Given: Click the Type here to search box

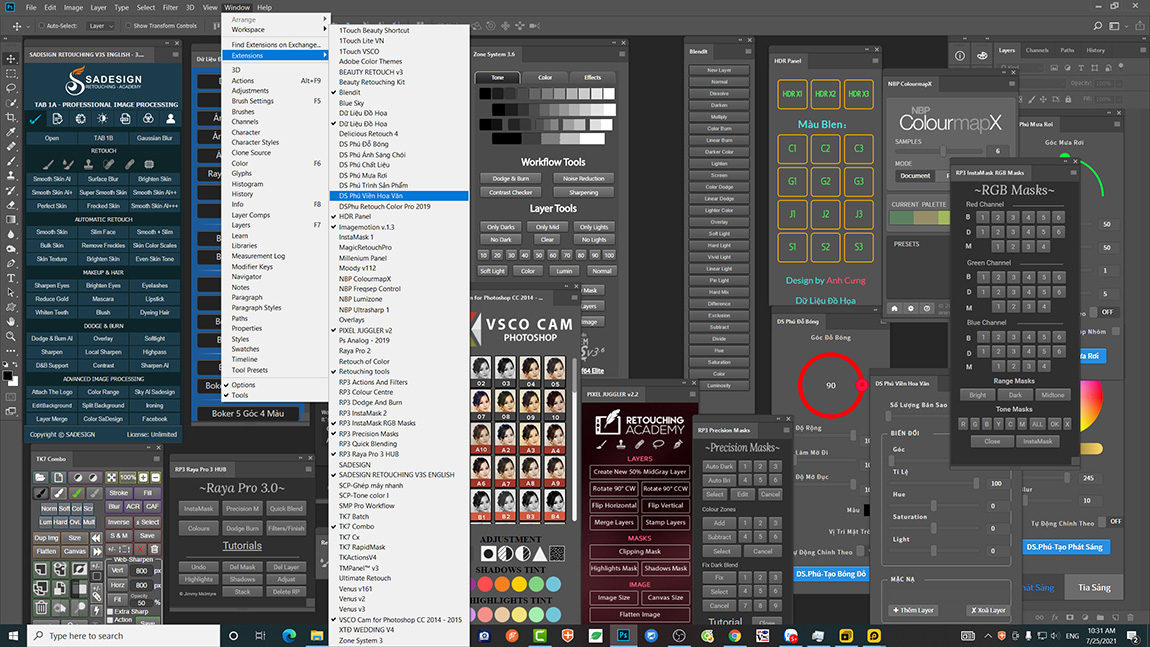Looking at the screenshot, I should 123,635.
